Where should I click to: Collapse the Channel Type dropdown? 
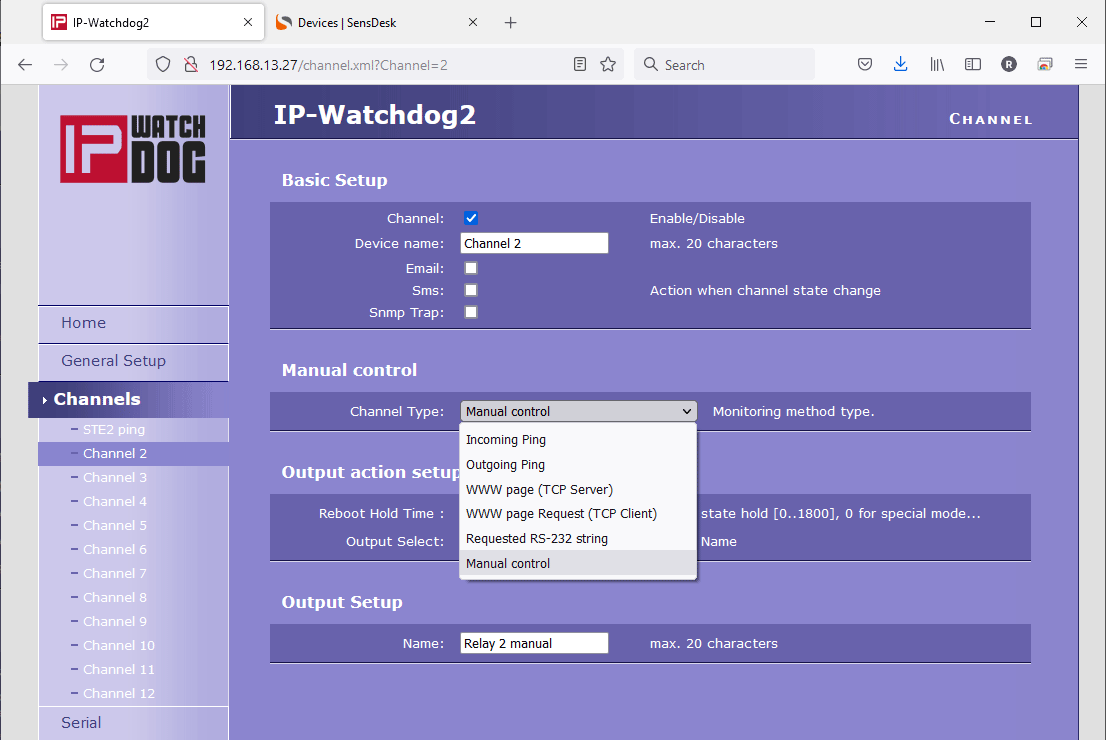[x=578, y=411]
